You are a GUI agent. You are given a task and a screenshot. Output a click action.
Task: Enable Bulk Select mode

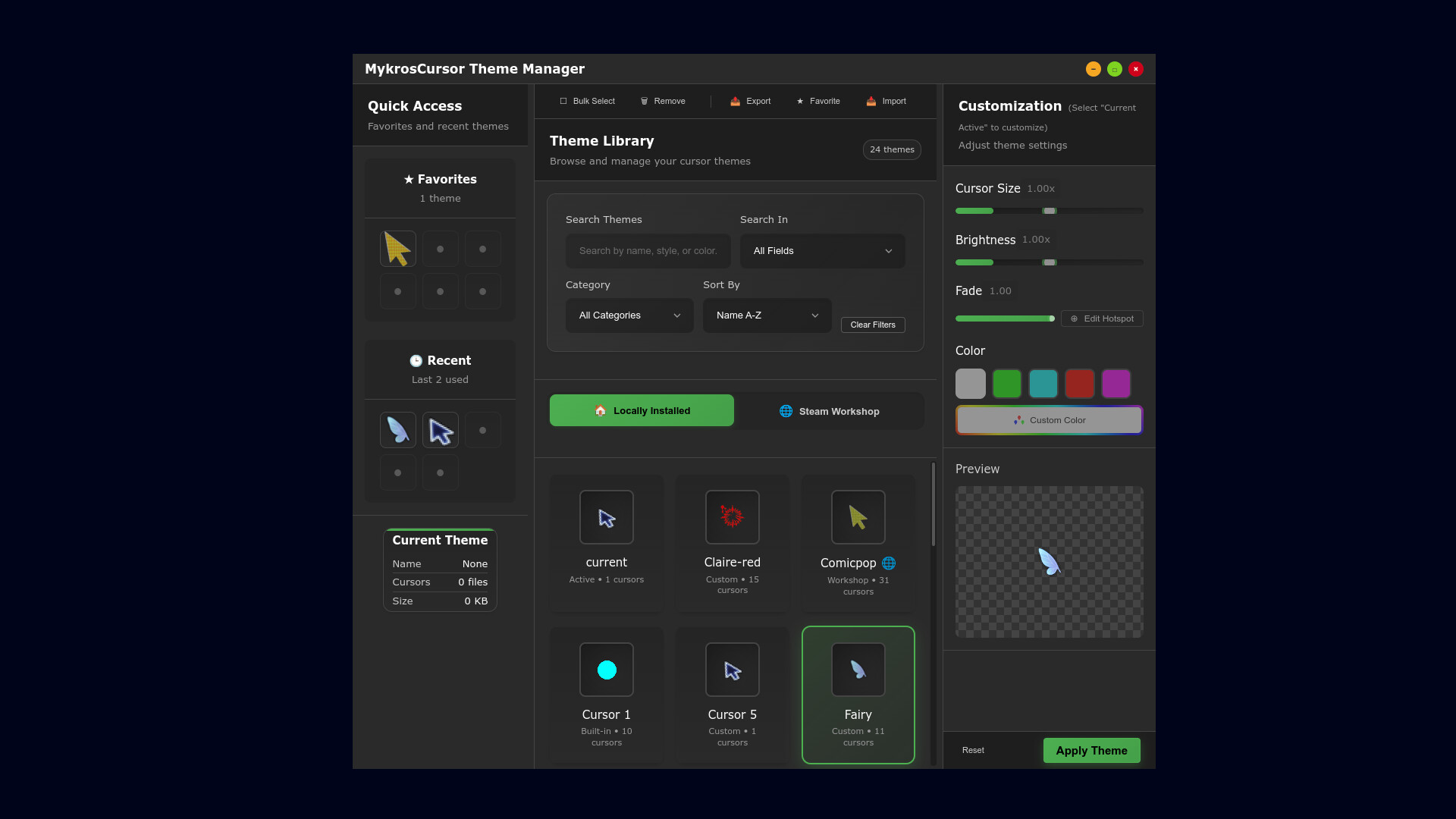click(564, 101)
